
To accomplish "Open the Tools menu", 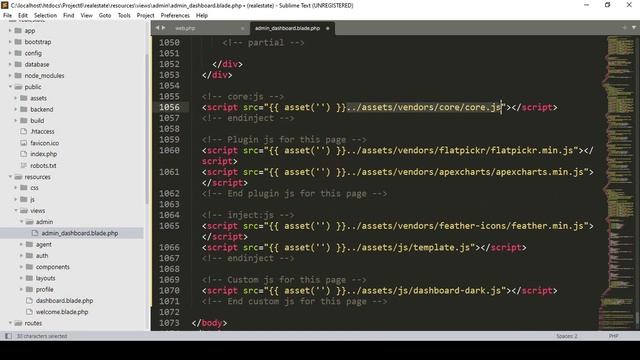I will 124,15.
